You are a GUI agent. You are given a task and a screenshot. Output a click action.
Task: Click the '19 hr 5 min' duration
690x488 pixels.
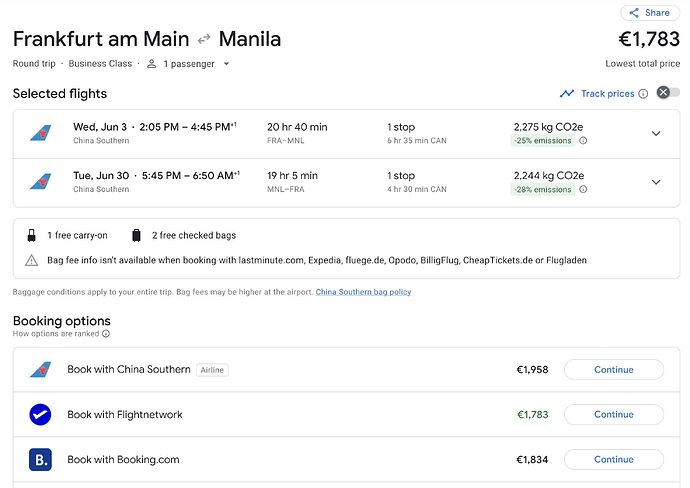[292, 176]
